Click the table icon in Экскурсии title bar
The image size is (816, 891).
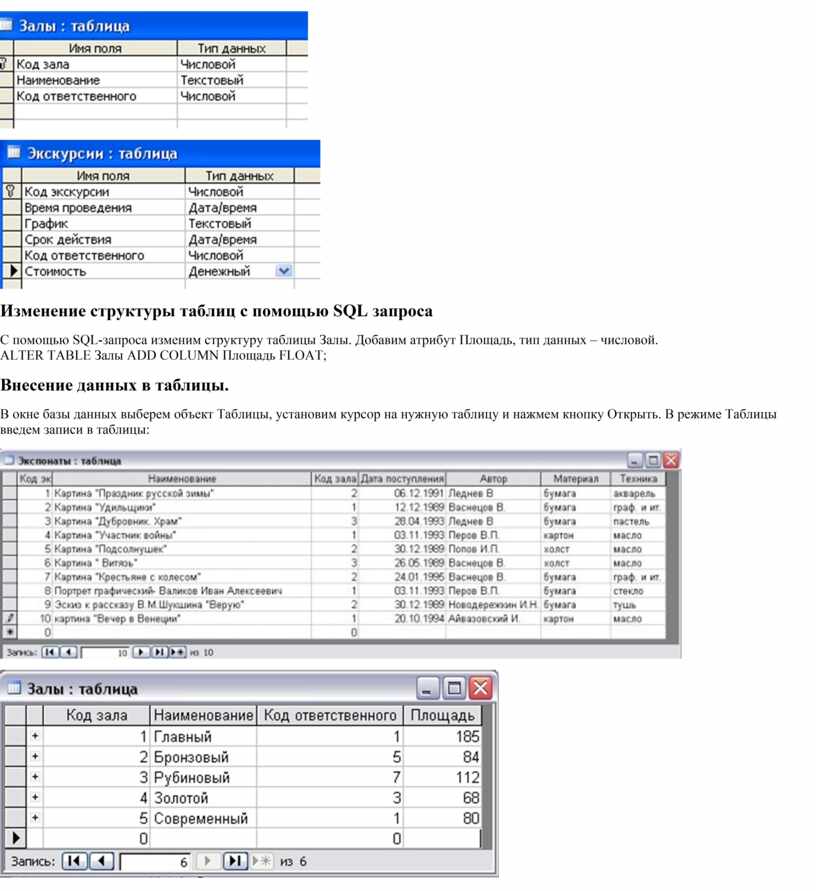pyautogui.click(x=13, y=152)
